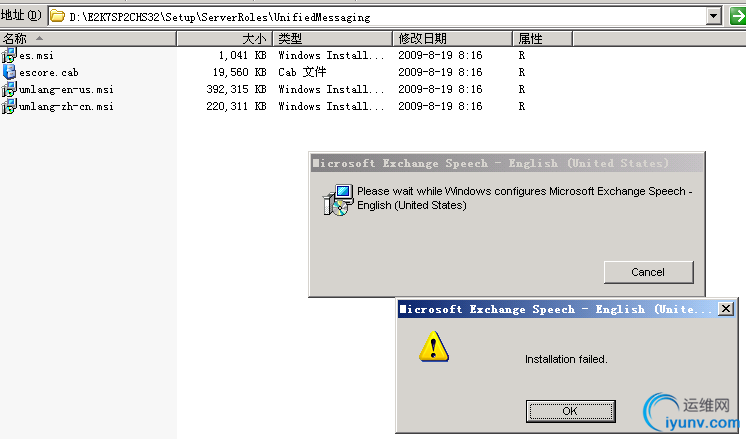The image size is (746, 439).
Task: Click the Cab 文件 type cell
Action: 302,72
